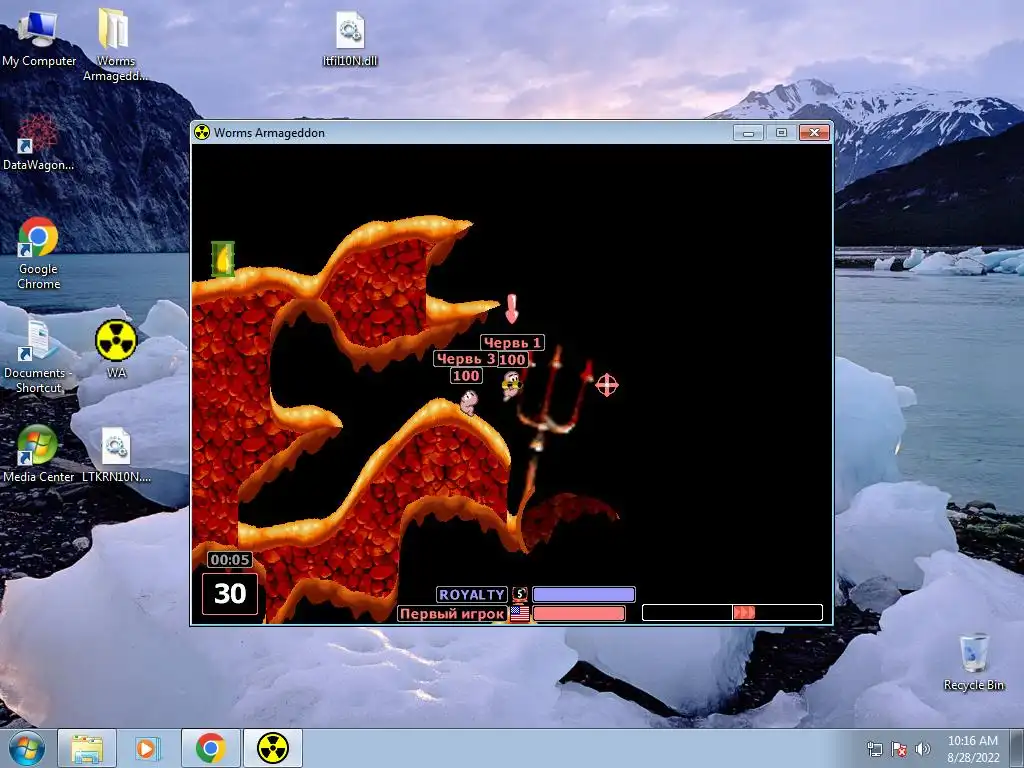The width and height of the screenshot is (1024, 768).
Task: Click the red Первый игрок health bar
Action: tap(579, 614)
